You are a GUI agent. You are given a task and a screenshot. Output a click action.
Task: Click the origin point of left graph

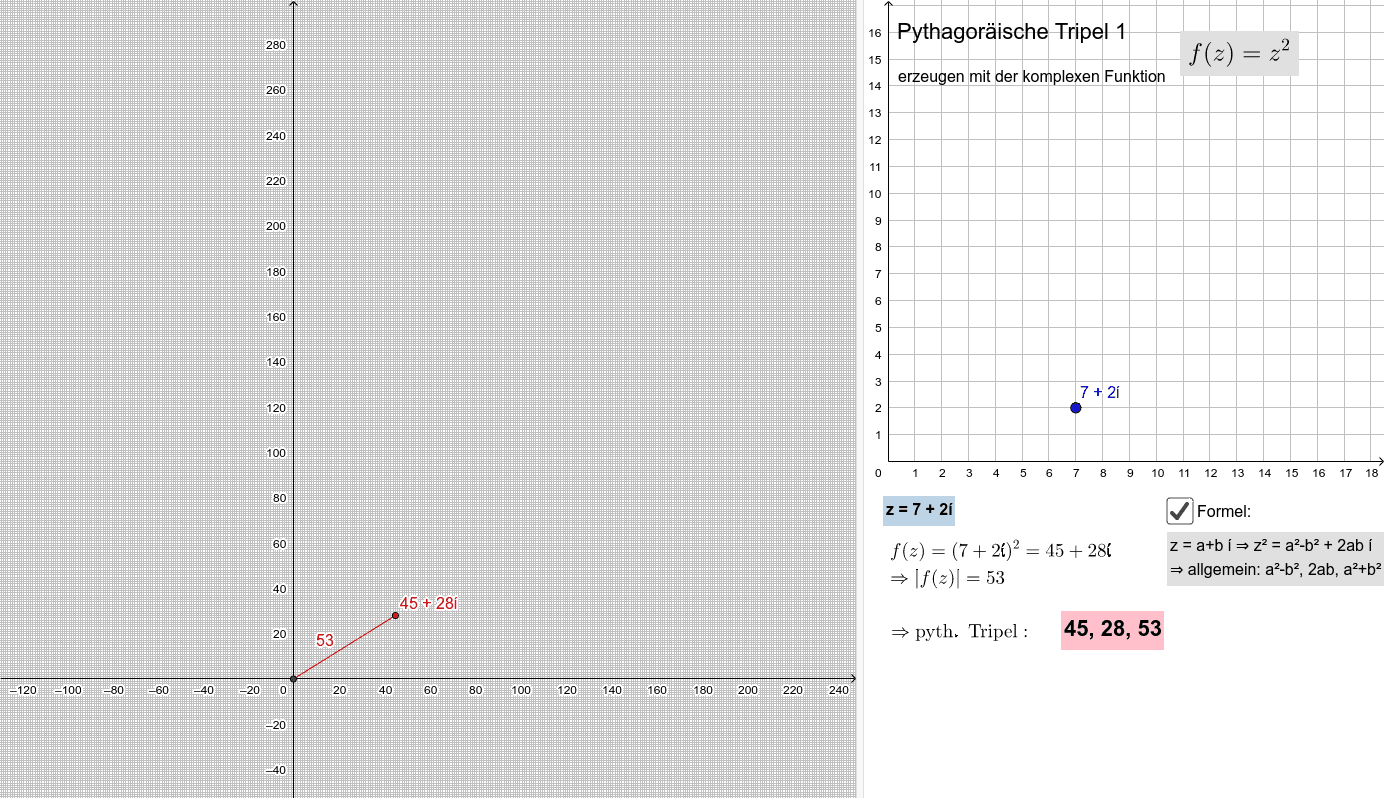click(293, 679)
